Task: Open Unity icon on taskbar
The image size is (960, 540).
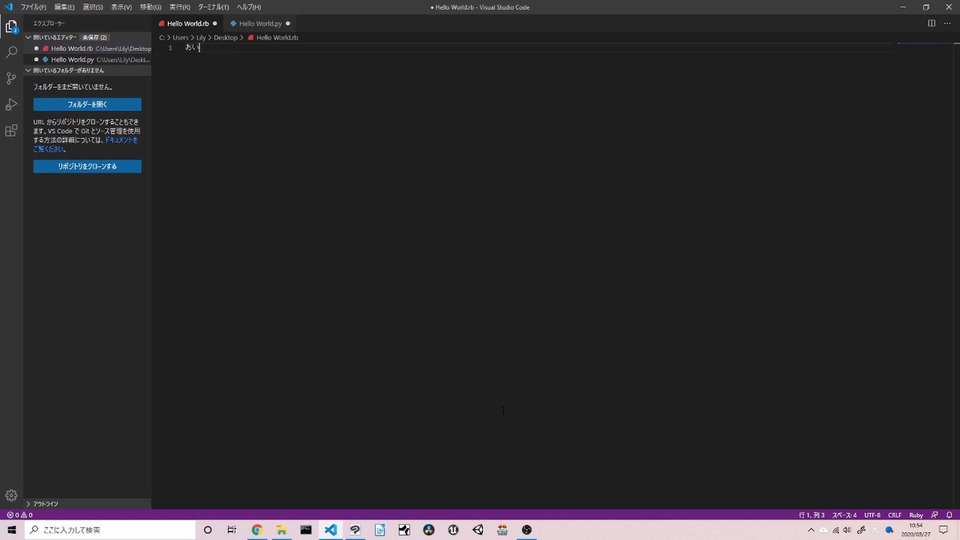Action: (x=478, y=530)
